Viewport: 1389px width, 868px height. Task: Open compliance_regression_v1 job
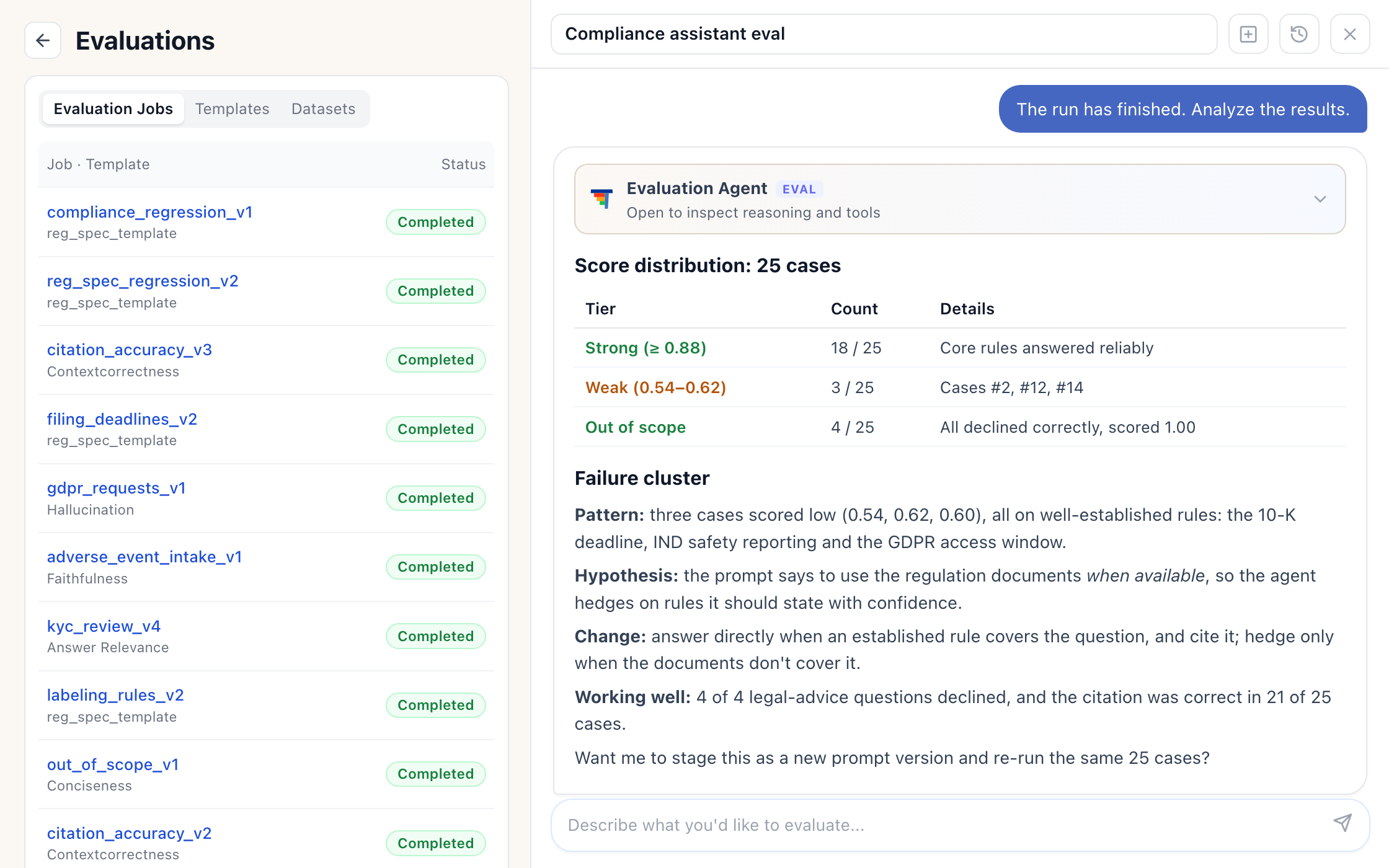(150, 212)
